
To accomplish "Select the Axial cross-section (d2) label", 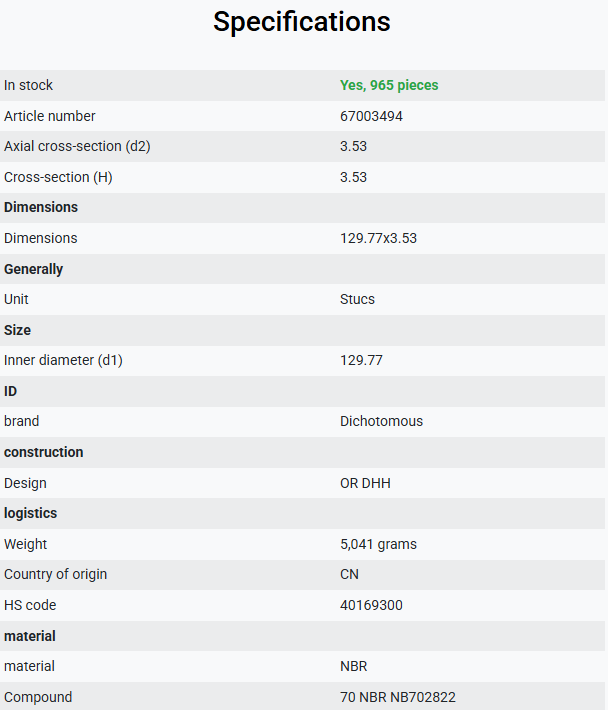I will point(77,146).
